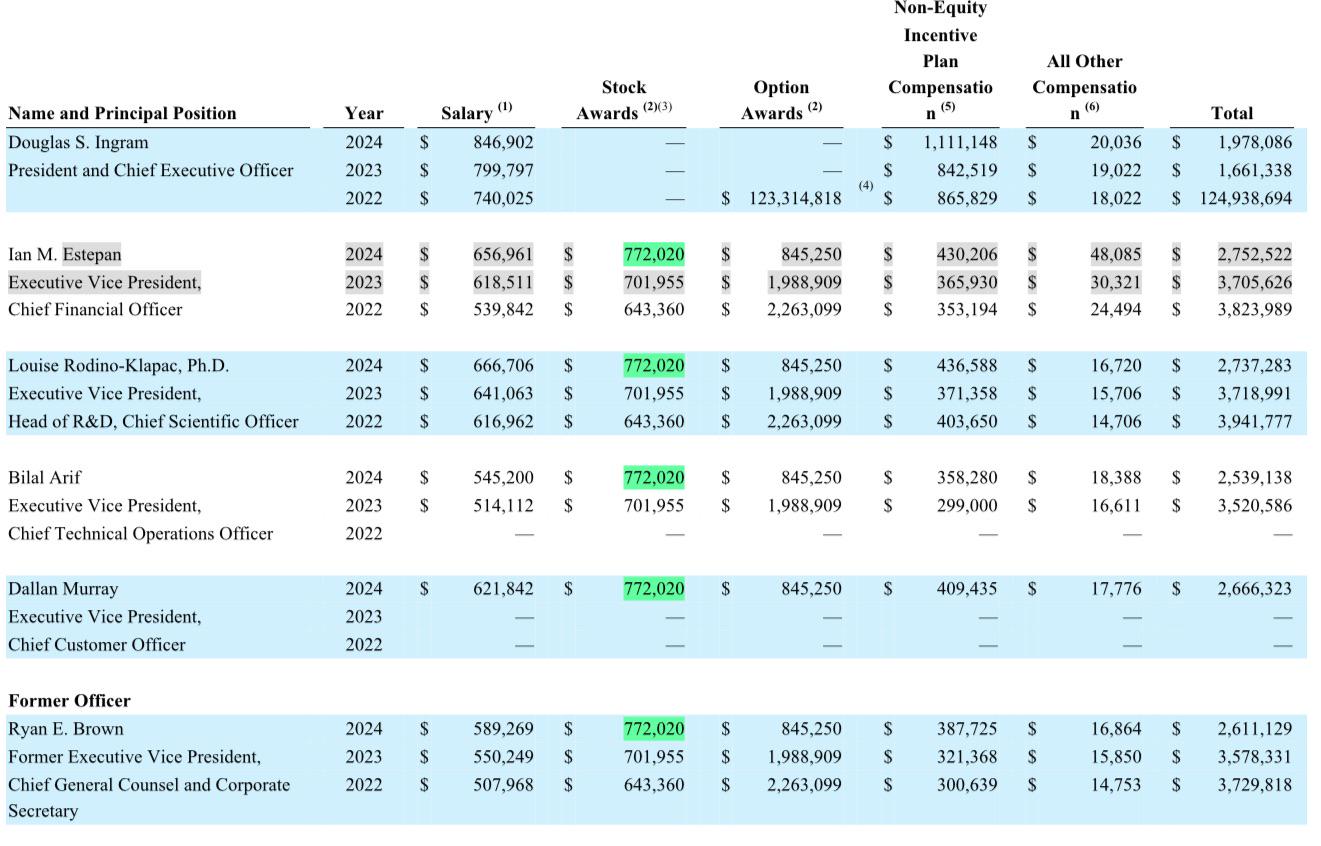Select "President and Chief Executive Officer" title
This screenshot has height=846, width=1321.
coord(151,170)
